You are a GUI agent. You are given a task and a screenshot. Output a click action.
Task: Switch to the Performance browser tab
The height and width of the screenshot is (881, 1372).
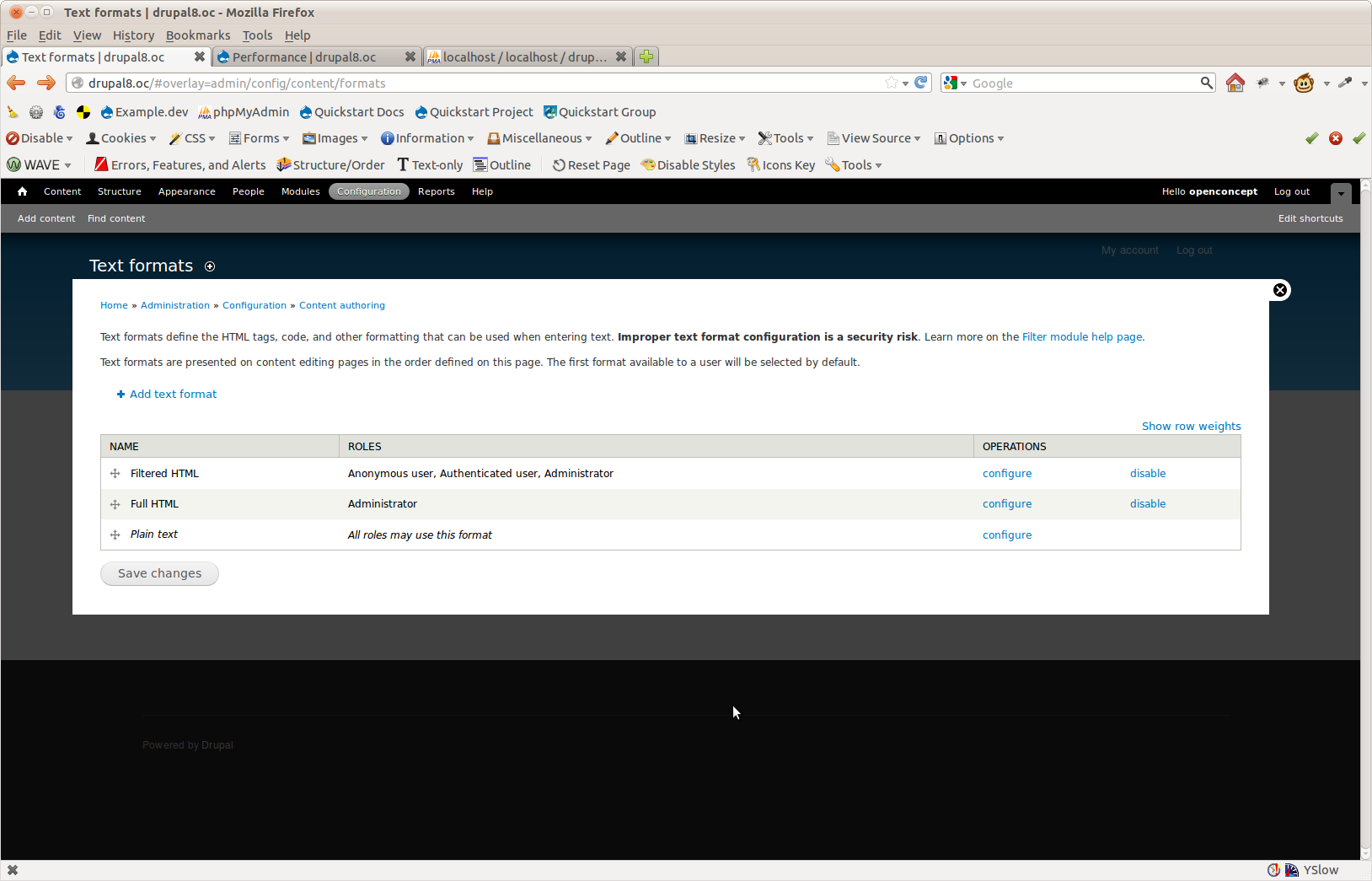point(317,56)
